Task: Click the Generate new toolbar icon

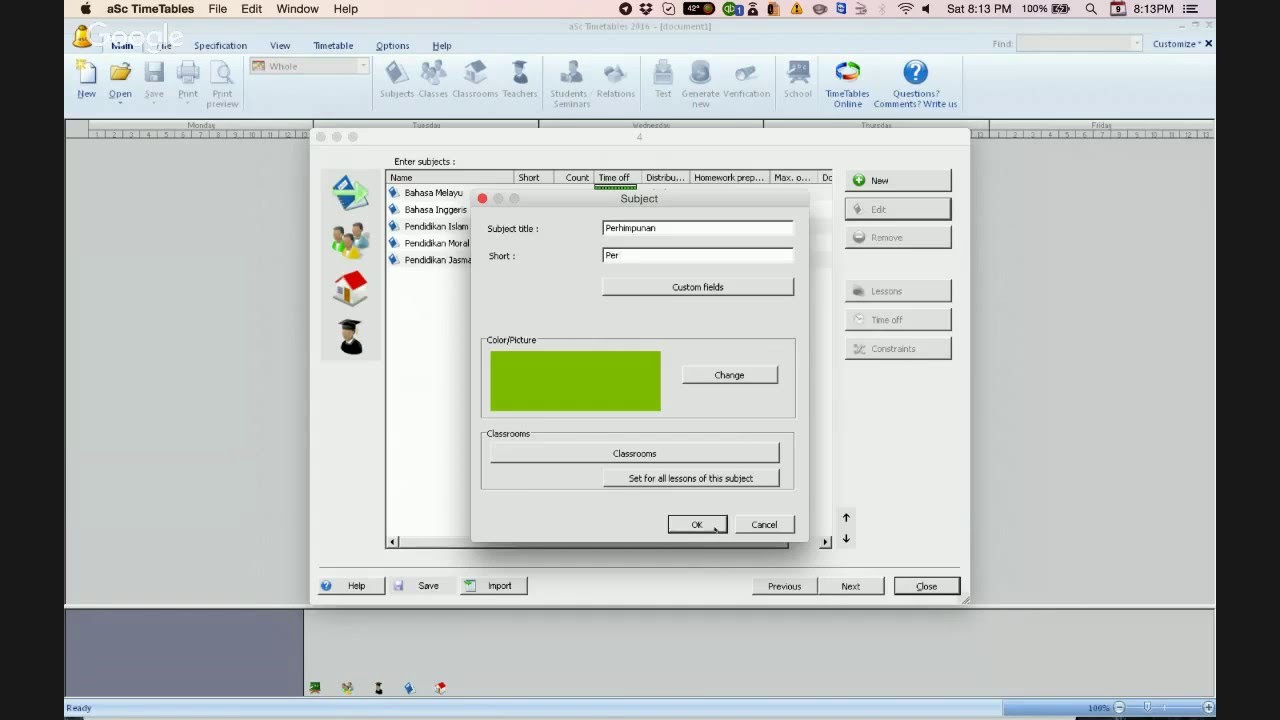Action: [x=701, y=84]
